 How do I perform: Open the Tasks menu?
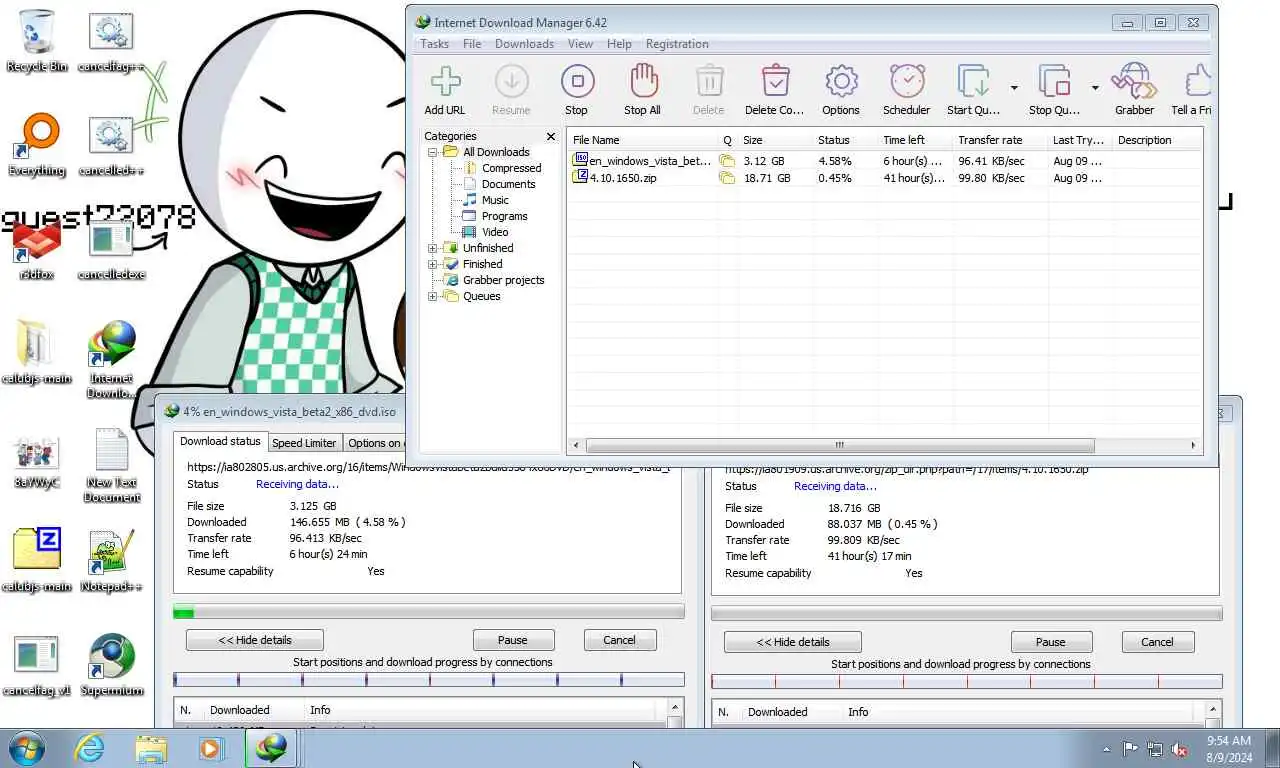click(x=434, y=44)
